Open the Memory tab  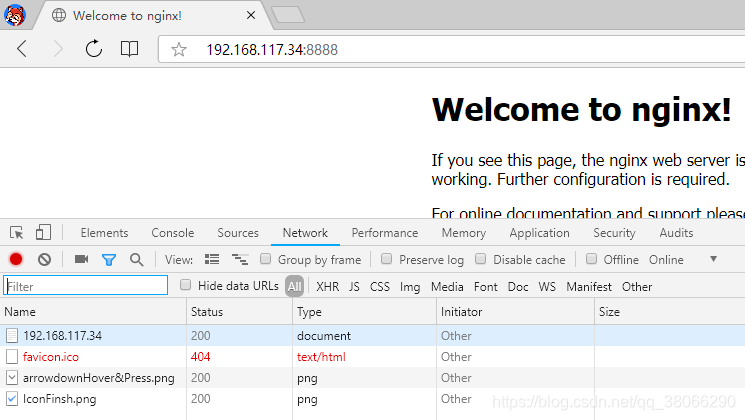[463, 233]
